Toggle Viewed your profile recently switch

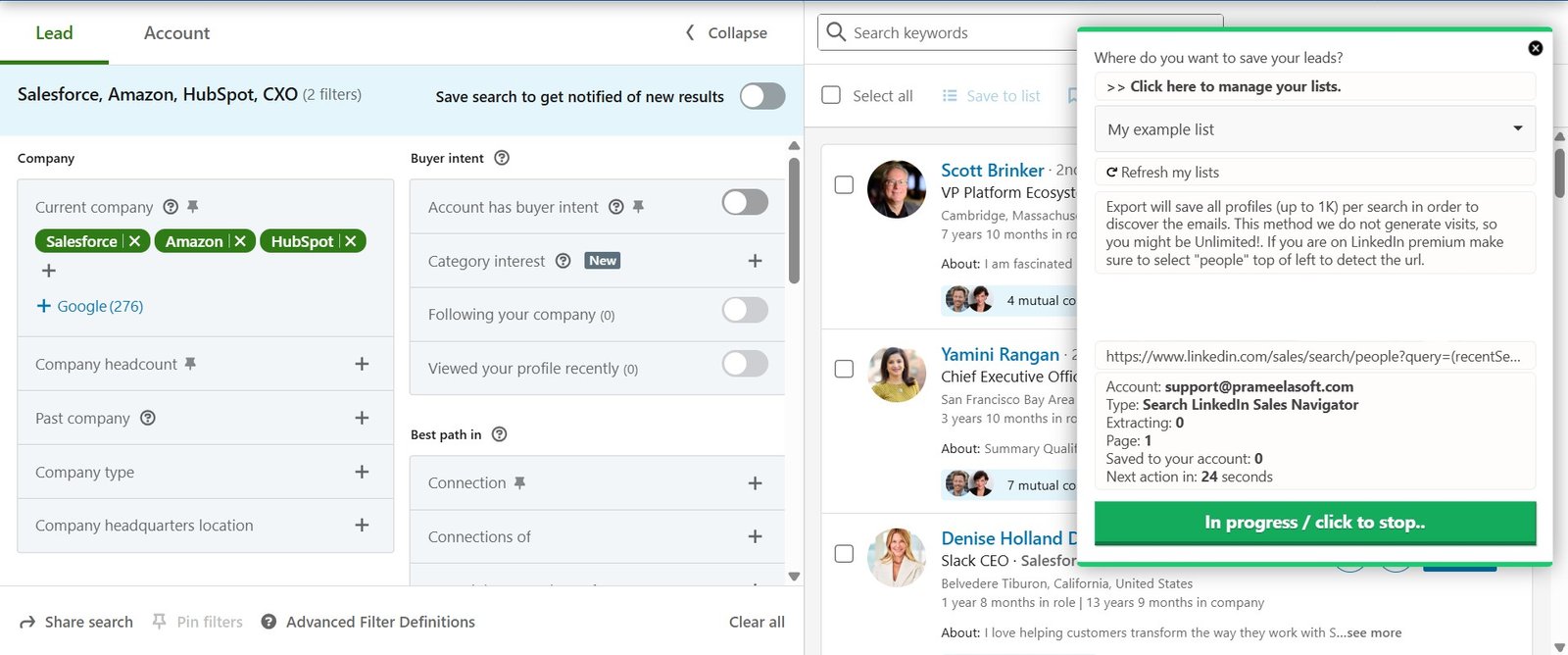coord(745,364)
